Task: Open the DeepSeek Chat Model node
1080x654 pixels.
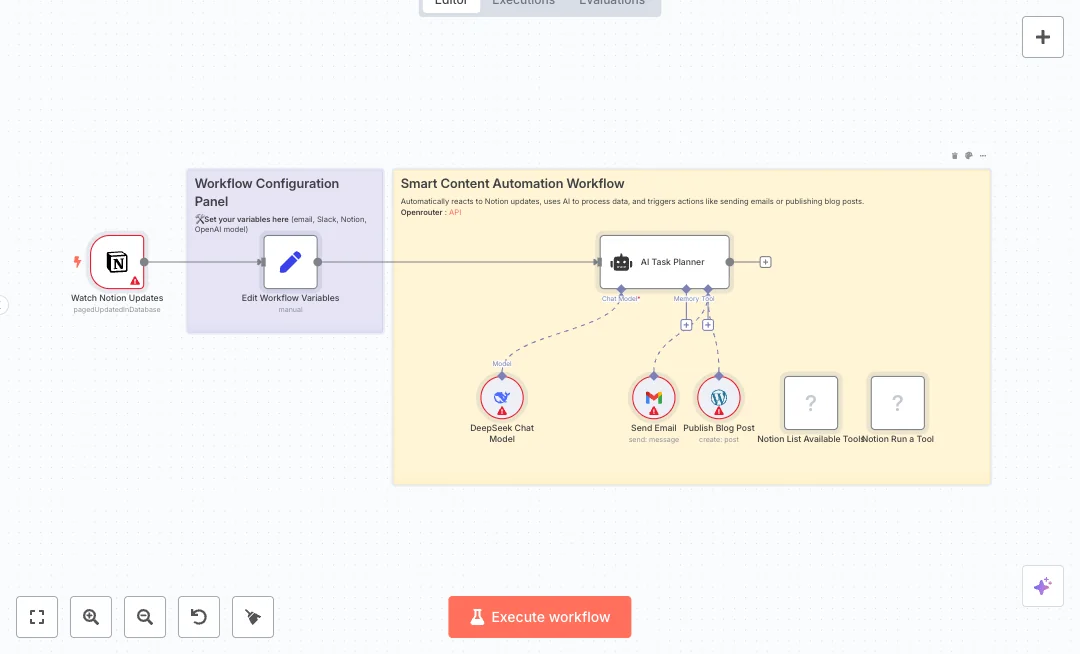Action: (502, 397)
